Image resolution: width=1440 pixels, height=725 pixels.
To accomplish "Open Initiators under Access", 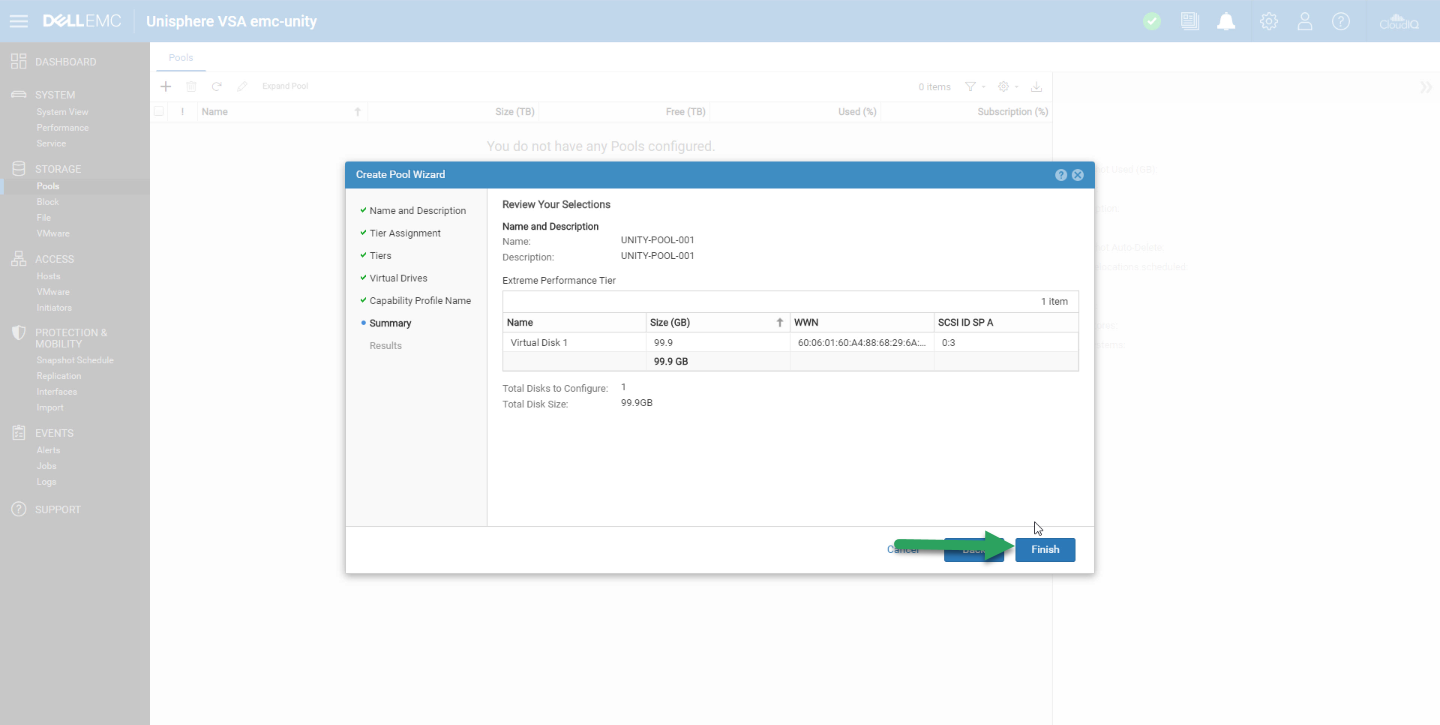I will [x=54, y=308].
